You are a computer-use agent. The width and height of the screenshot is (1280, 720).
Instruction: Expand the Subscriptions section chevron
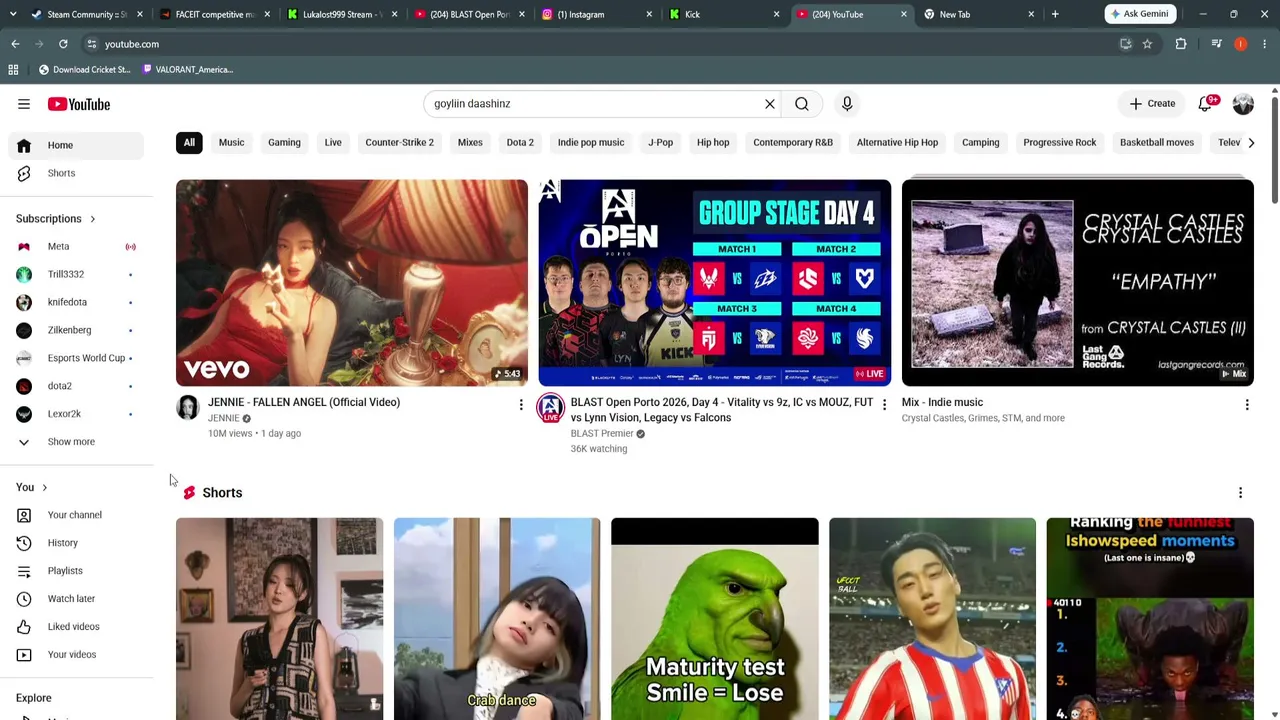pos(92,219)
